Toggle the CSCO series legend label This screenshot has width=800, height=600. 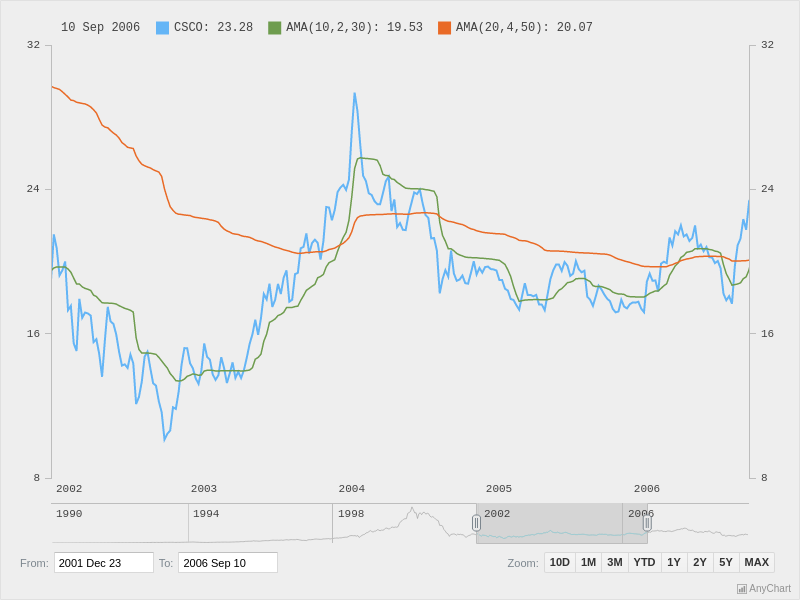[x=213, y=27]
